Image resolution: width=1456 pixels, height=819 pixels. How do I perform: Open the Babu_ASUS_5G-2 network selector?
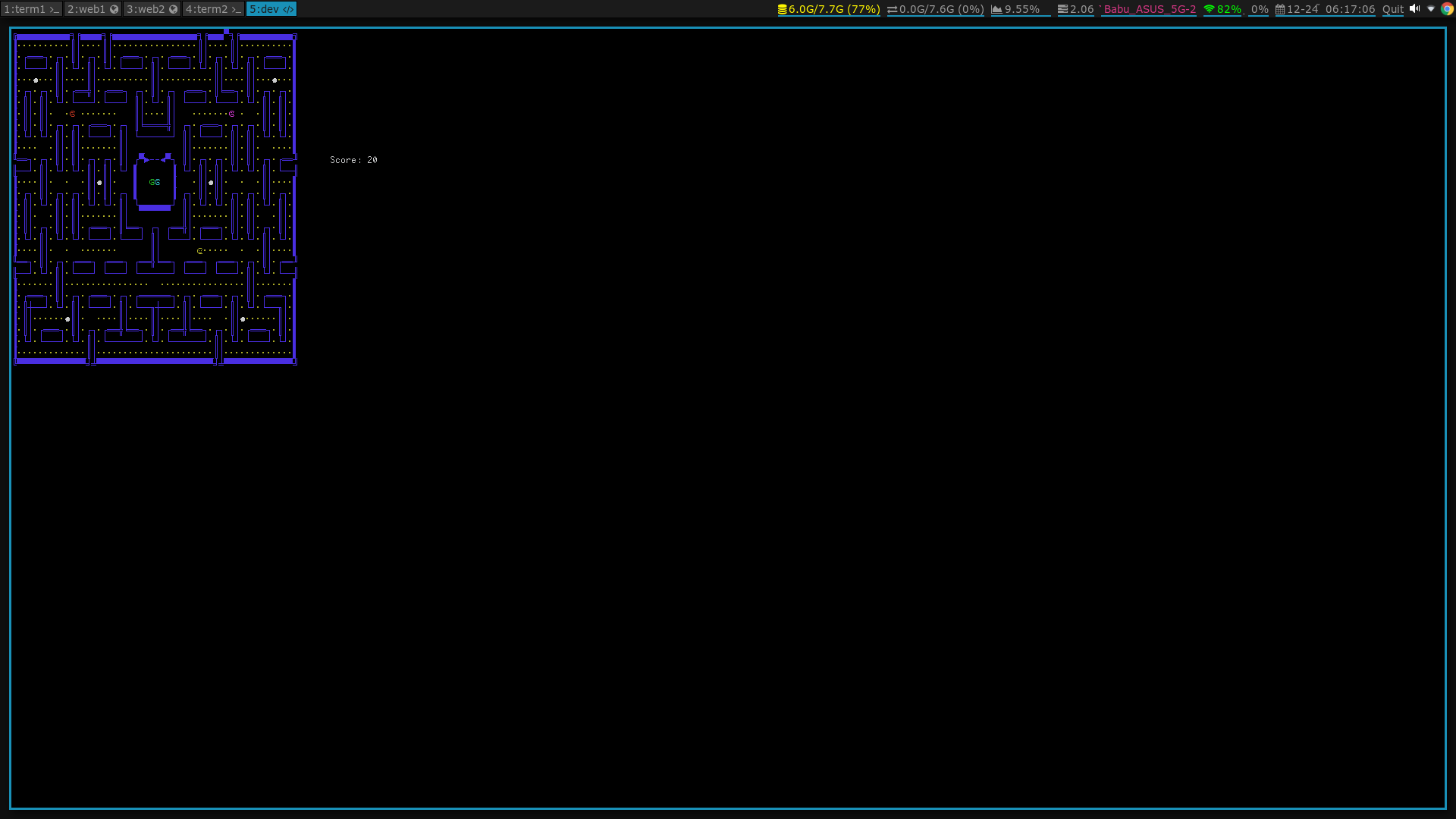coord(1148,9)
